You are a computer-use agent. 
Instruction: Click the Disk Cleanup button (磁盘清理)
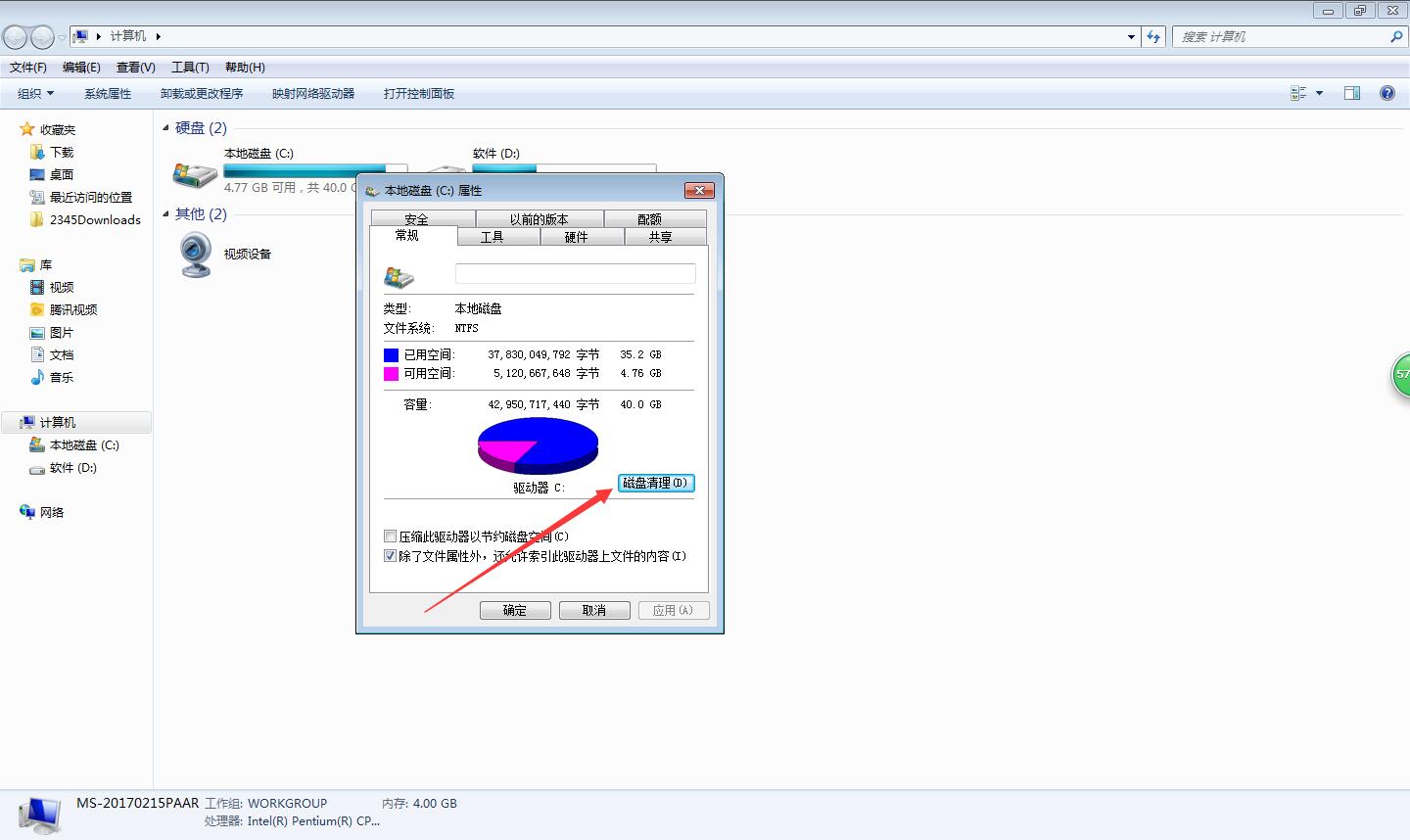click(656, 483)
